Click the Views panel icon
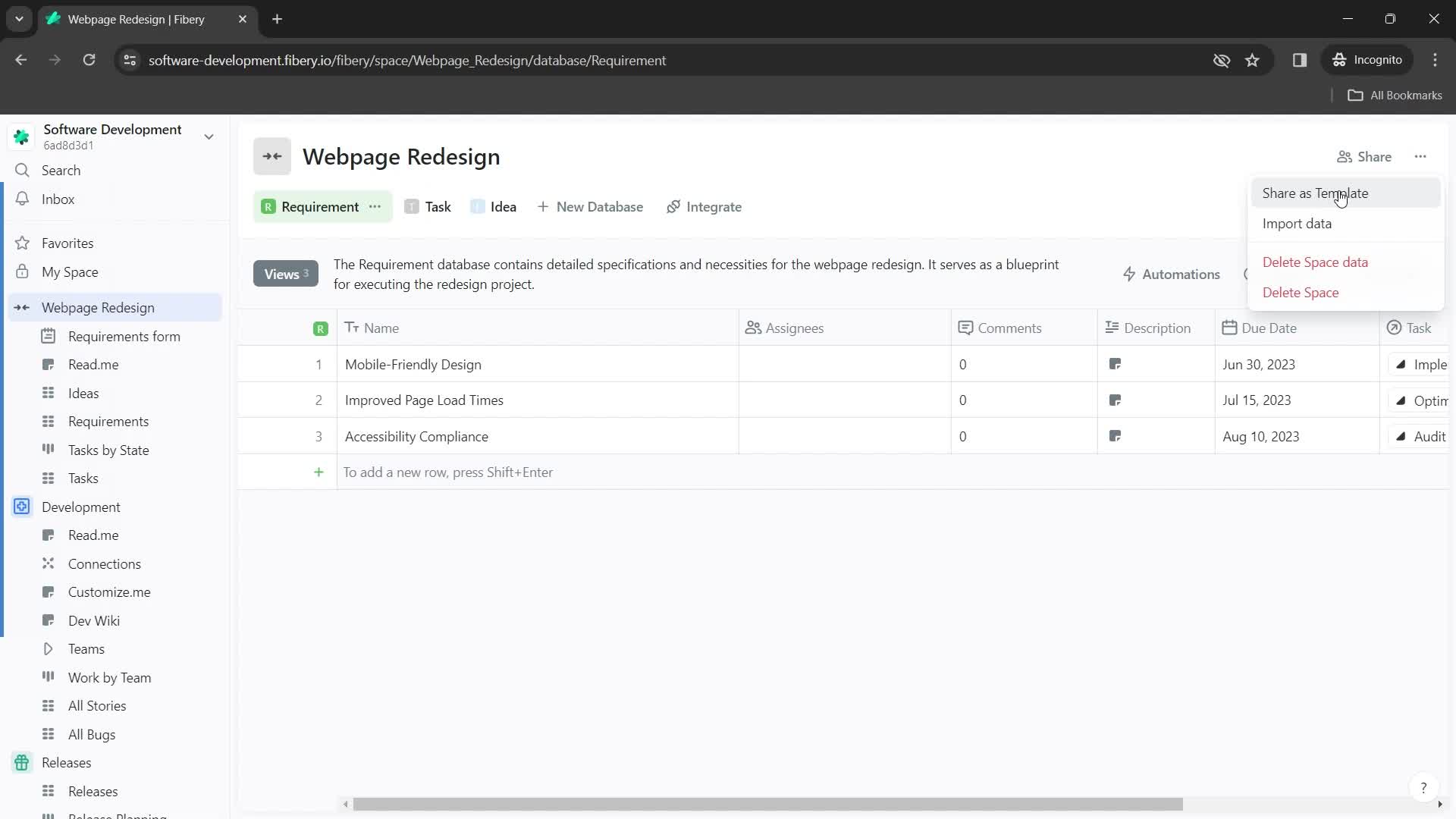Image resolution: width=1456 pixels, height=819 pixels. (x=285, y=274)
